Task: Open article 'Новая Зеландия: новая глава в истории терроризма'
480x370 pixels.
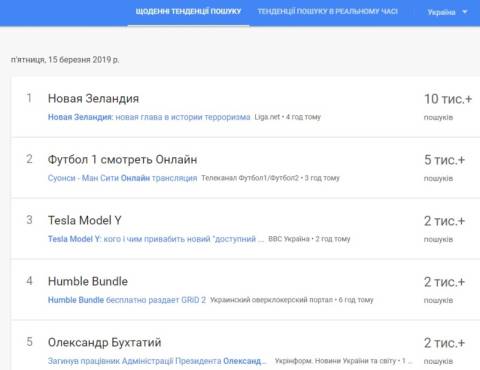Action: (x=149, y=117)
